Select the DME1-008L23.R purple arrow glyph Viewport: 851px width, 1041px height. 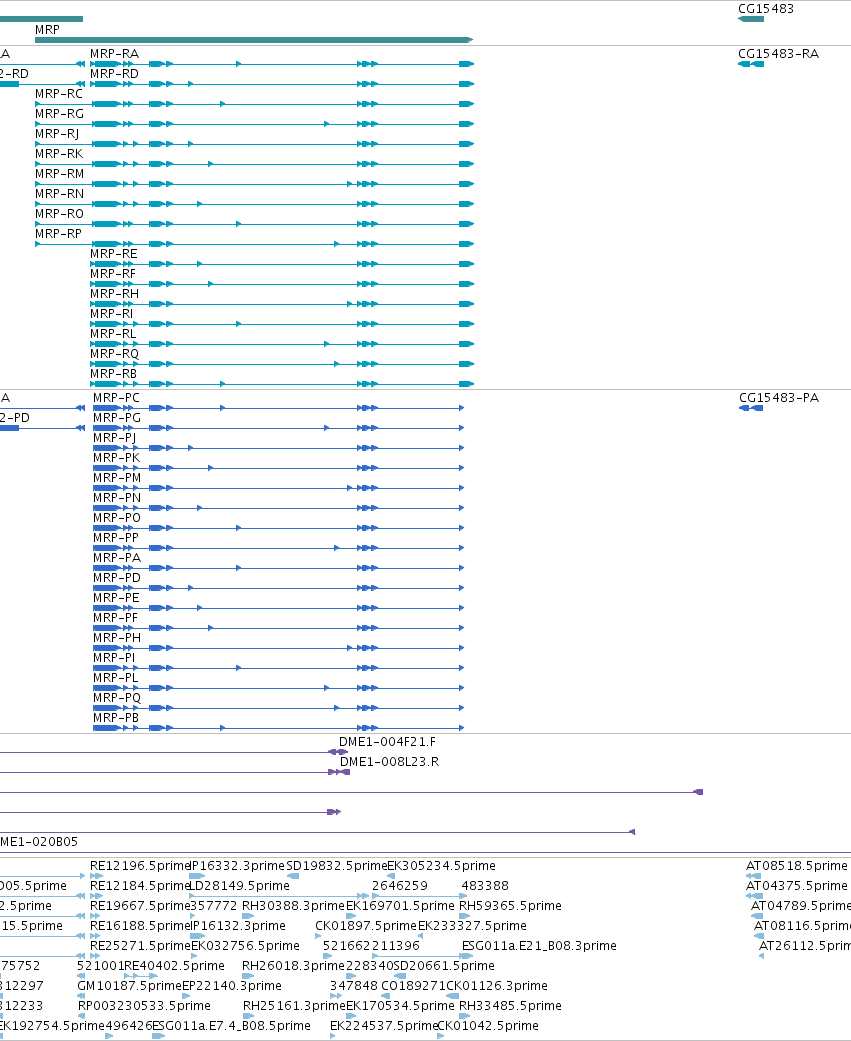click(x=339, y=771)
